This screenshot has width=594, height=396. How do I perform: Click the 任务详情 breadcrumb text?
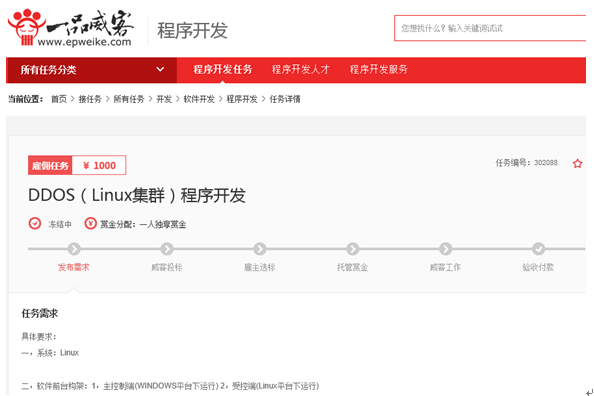[284, 99]
